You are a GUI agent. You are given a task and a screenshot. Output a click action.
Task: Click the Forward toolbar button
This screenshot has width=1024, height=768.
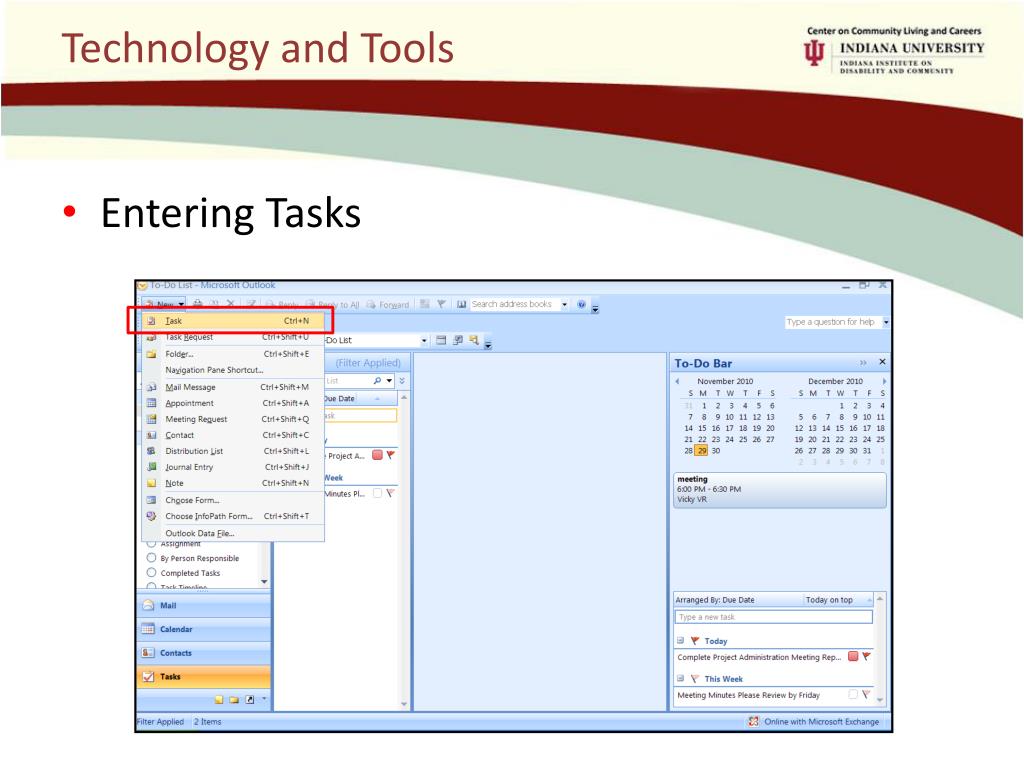coord(387,304)
